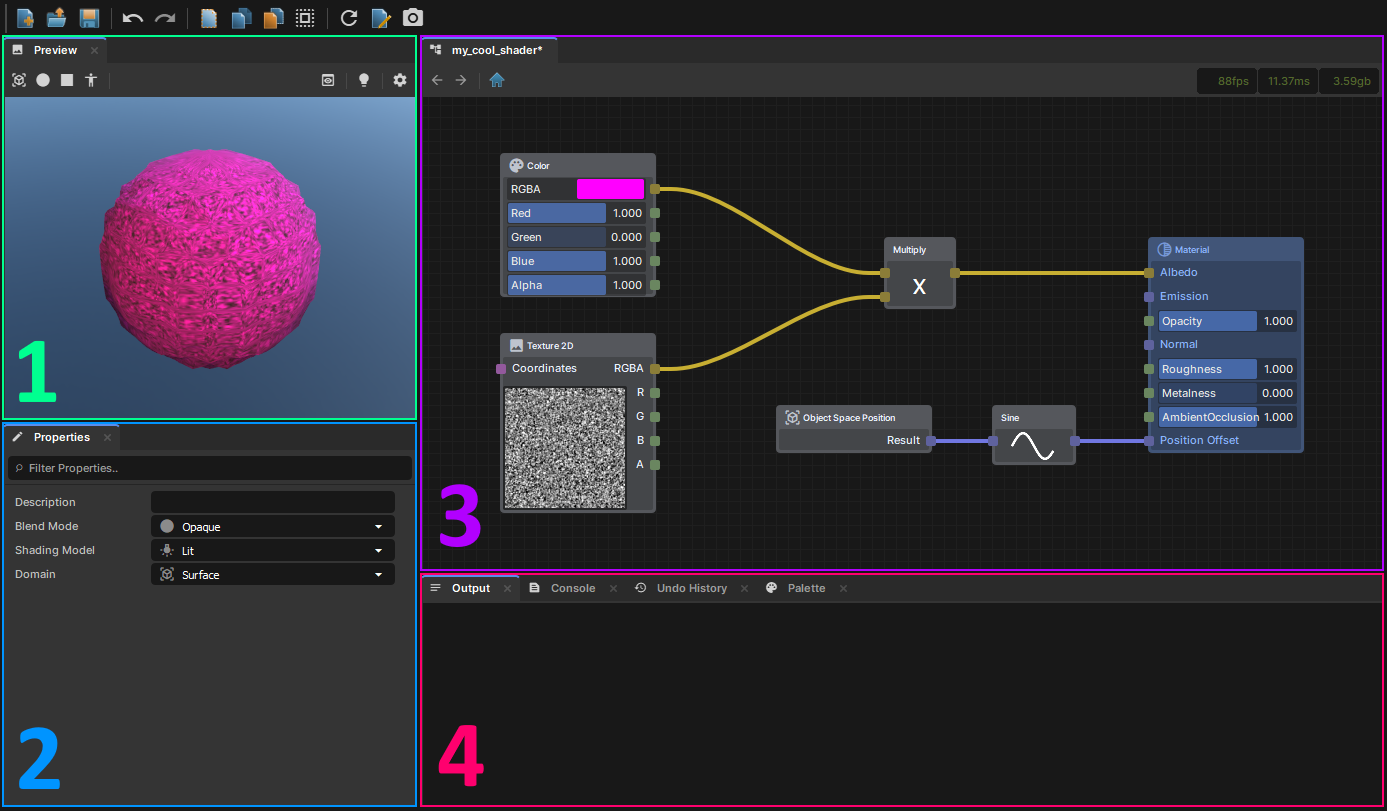Viewport: 1387px width, 811px height.
Task: Click the New shader file icon
Action: [25, 18]
